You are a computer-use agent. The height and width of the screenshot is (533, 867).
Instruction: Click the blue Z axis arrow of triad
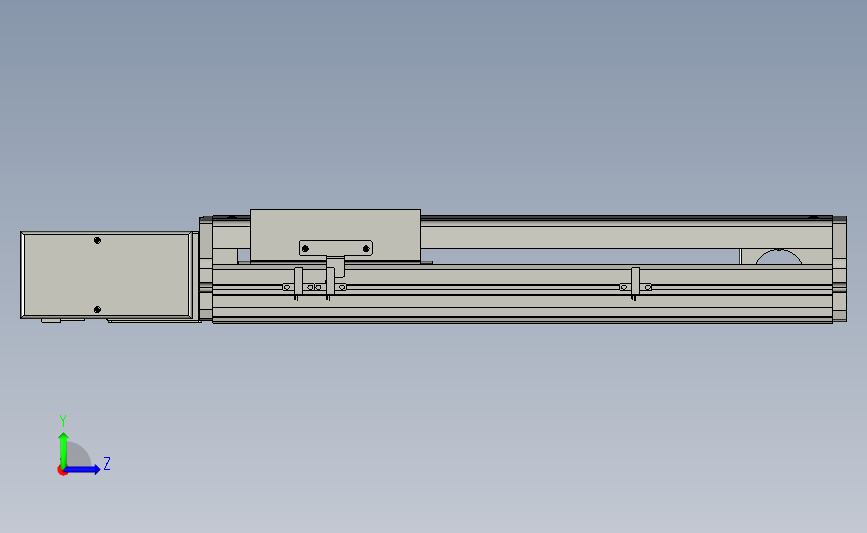pos(83,470)
